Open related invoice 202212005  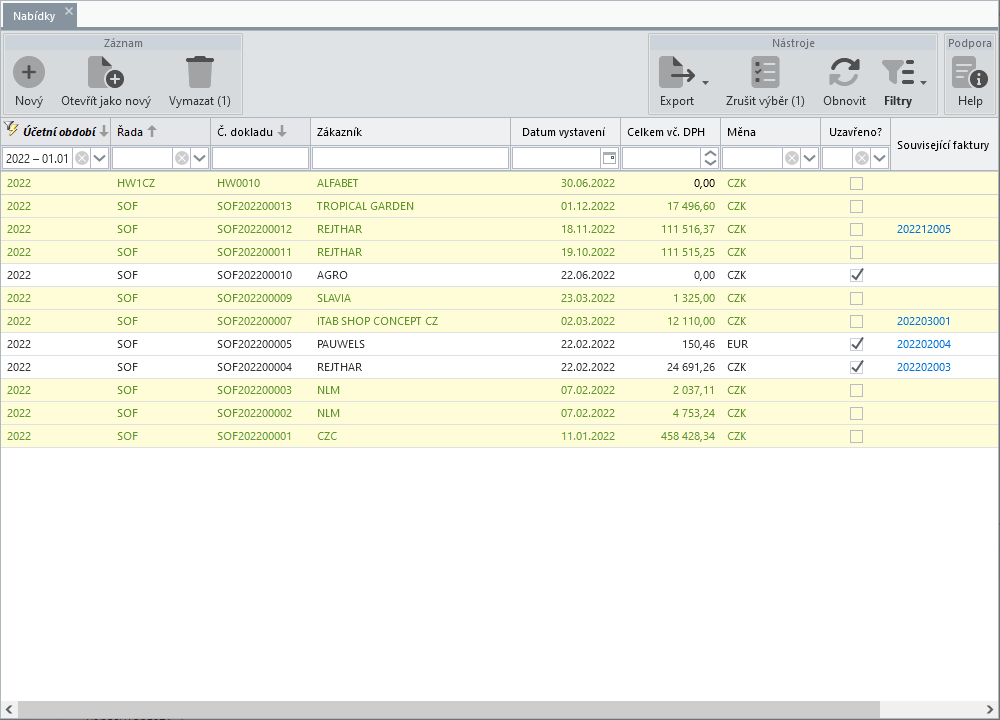(923, 229)
